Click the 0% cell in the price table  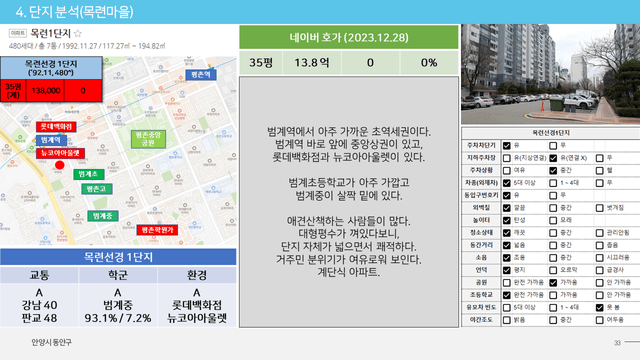[x=429, y=62]
